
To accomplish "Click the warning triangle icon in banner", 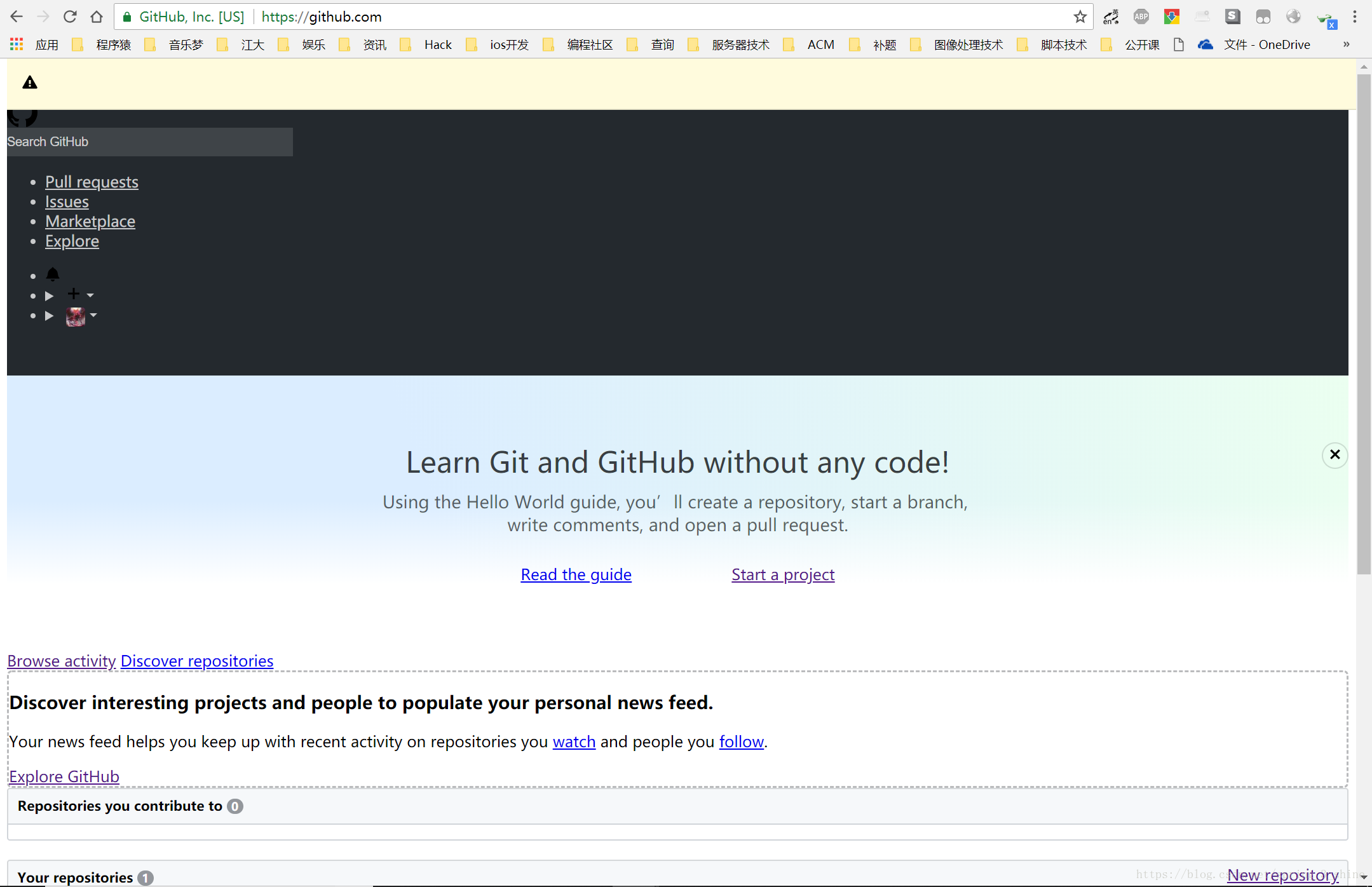I will tap(30, 83).
